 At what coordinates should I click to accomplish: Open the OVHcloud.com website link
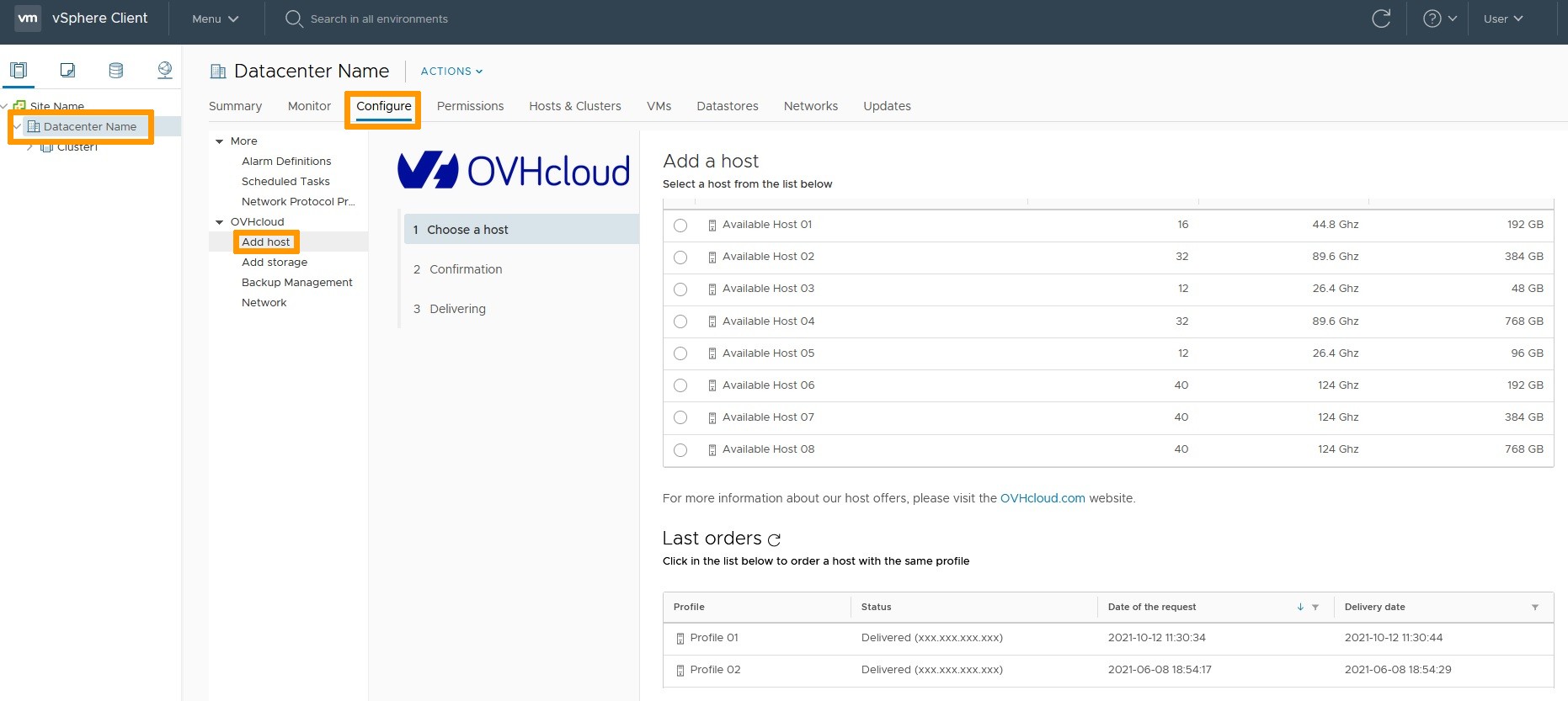tap(1043, 498)
